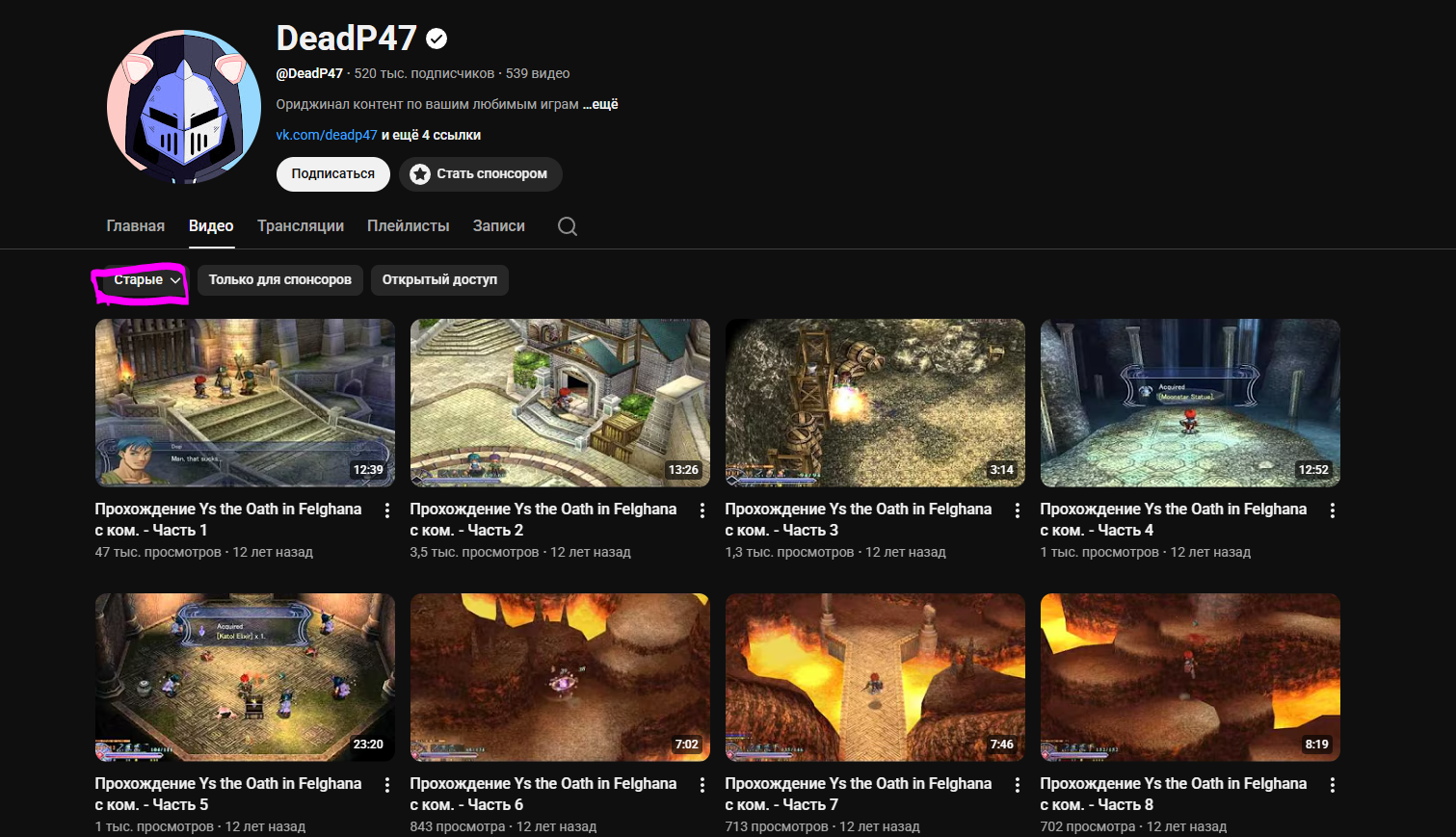Open options menu for Часть 2 video

[x=702, y=510]
